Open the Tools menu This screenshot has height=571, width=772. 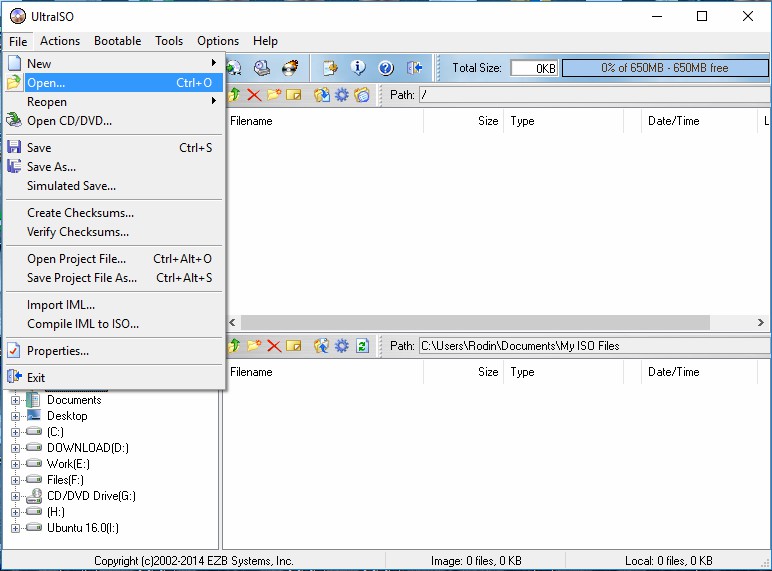[169, 41]
